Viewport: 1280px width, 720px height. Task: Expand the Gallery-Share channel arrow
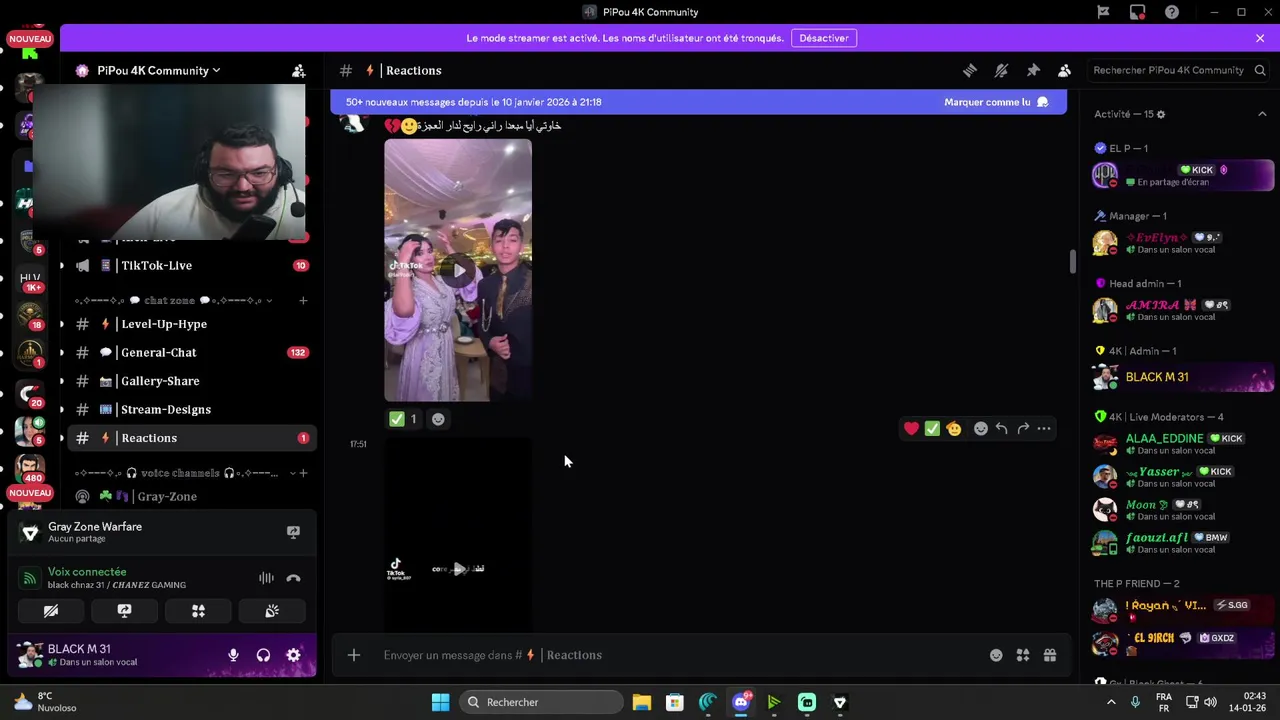pyautogui.click(x=62, y=381)
